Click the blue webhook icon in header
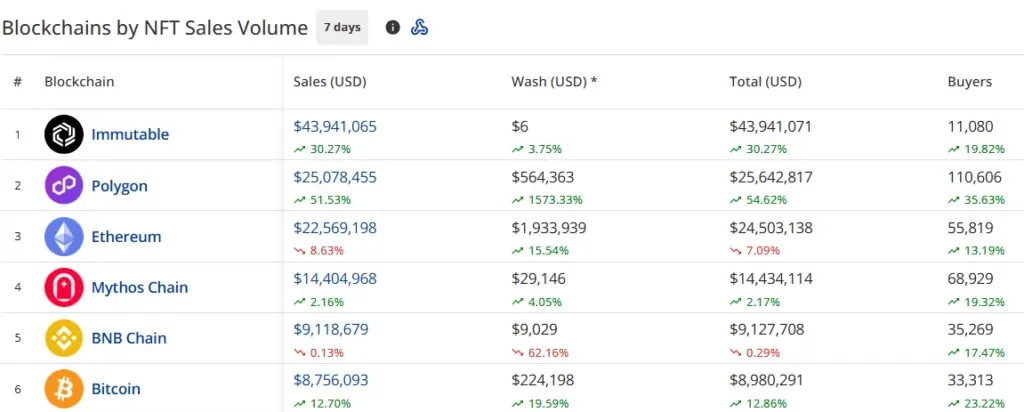 point(419,27)
